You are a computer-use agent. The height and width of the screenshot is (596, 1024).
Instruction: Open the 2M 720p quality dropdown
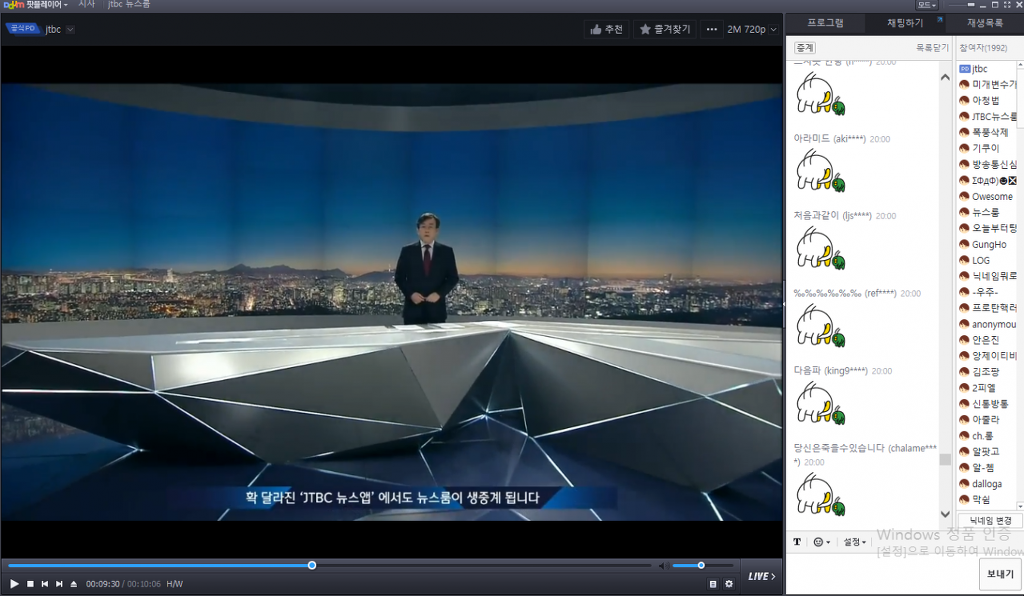click(x=752, y=29)
